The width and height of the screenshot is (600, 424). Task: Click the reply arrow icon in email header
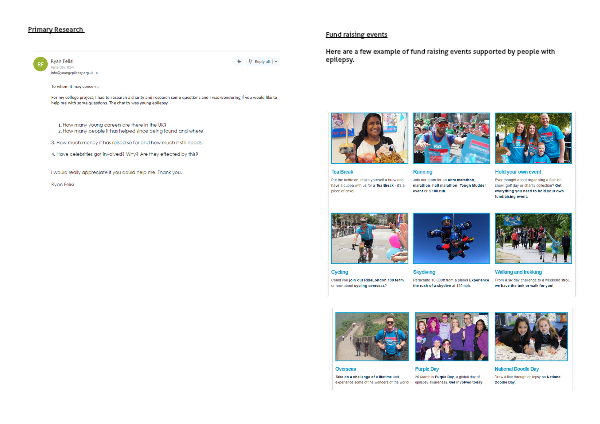[239, 61]
